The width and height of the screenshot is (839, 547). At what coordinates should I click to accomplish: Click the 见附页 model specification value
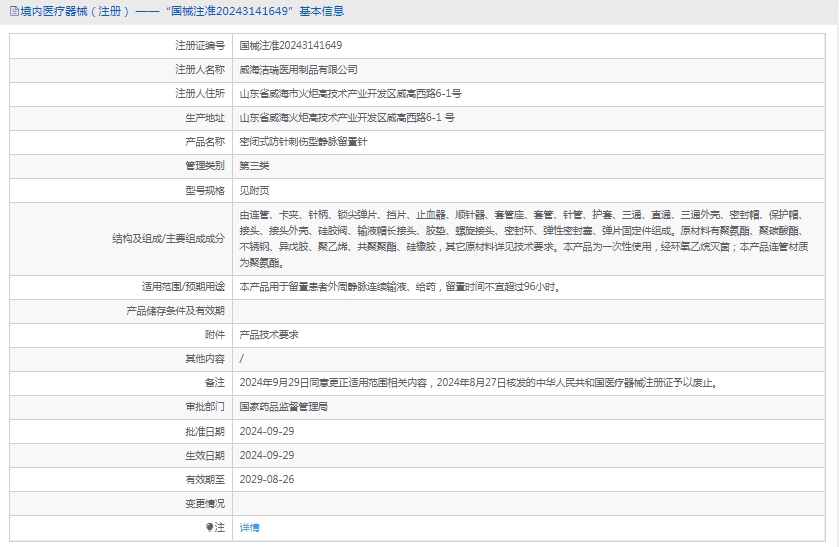coord(254,190)
